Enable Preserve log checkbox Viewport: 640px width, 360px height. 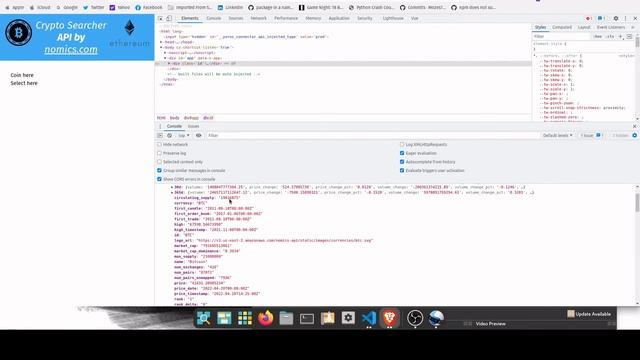tap(160, 153)
